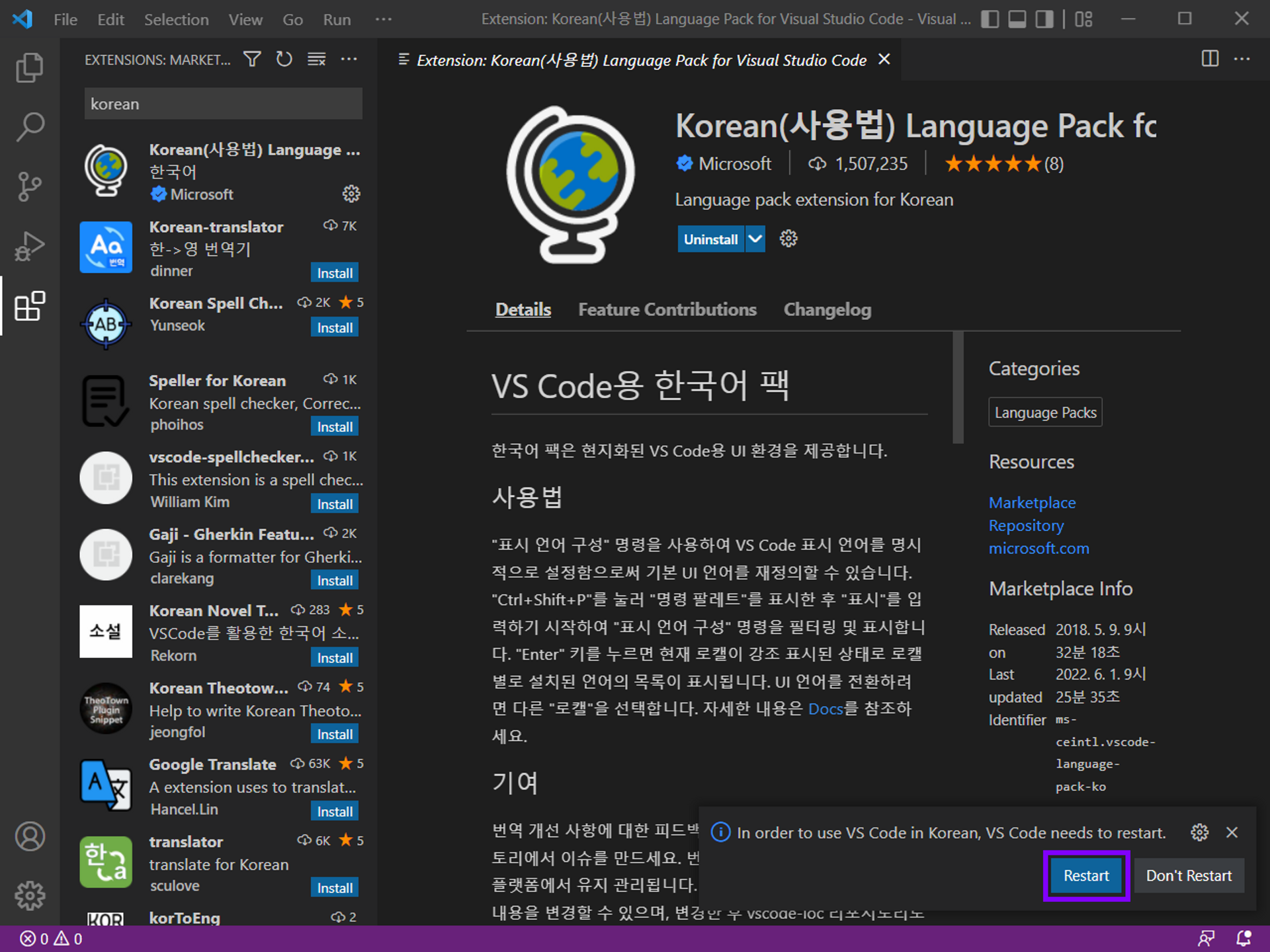Clear extensions search results
Viewport: 1270px width, 952px height.
pyautogui.click(x=317, y=59)
